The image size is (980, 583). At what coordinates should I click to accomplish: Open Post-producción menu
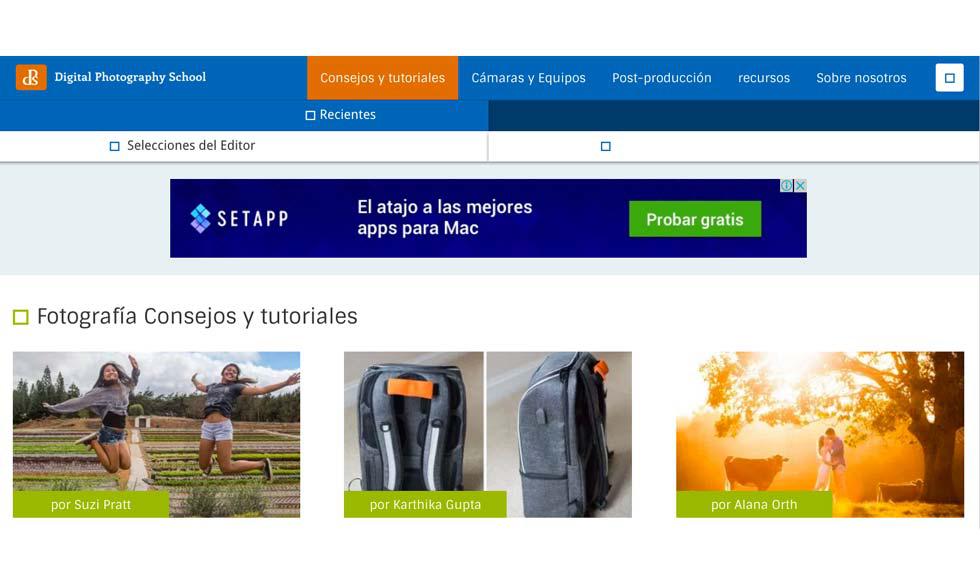click(661, 78)
